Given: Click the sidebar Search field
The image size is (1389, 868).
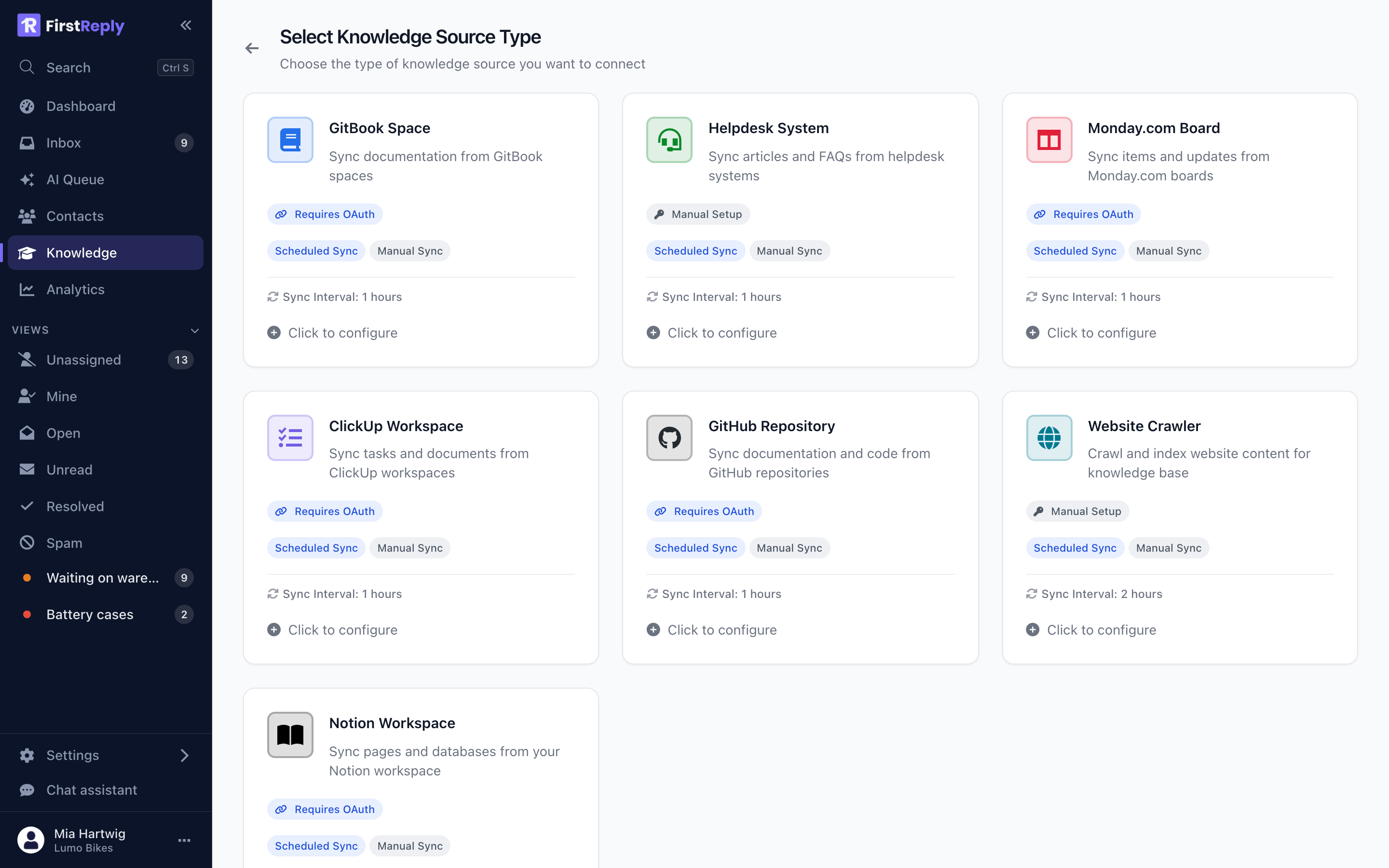Looking at the screenshot, I should click(x=106, y=68).
